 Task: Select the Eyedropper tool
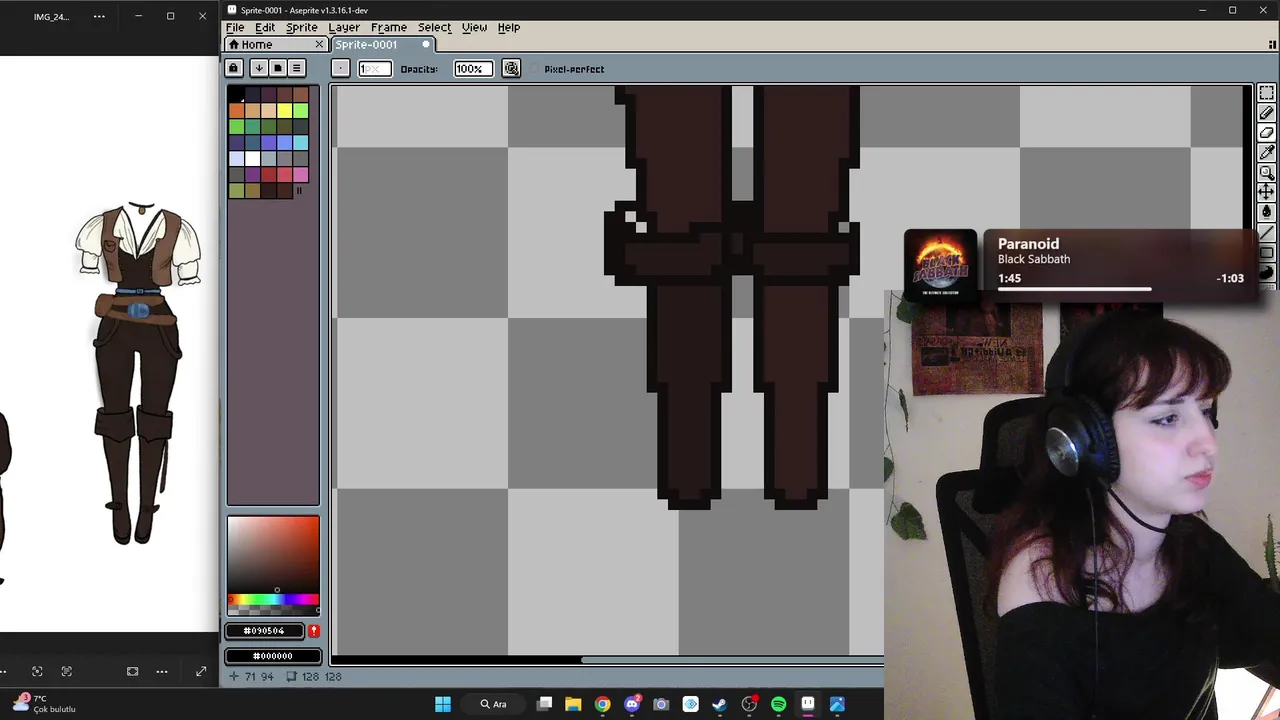(x=1266, y=152)
